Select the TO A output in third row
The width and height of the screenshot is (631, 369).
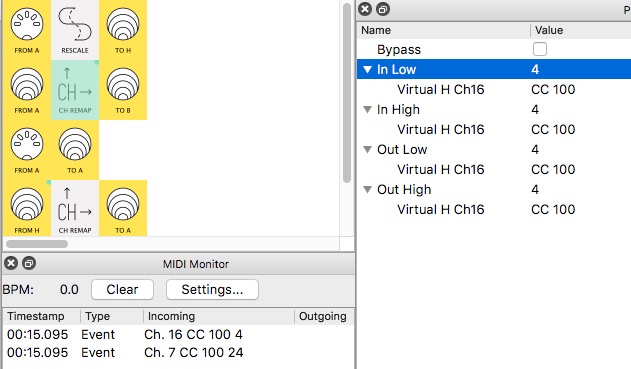[75, 150]
